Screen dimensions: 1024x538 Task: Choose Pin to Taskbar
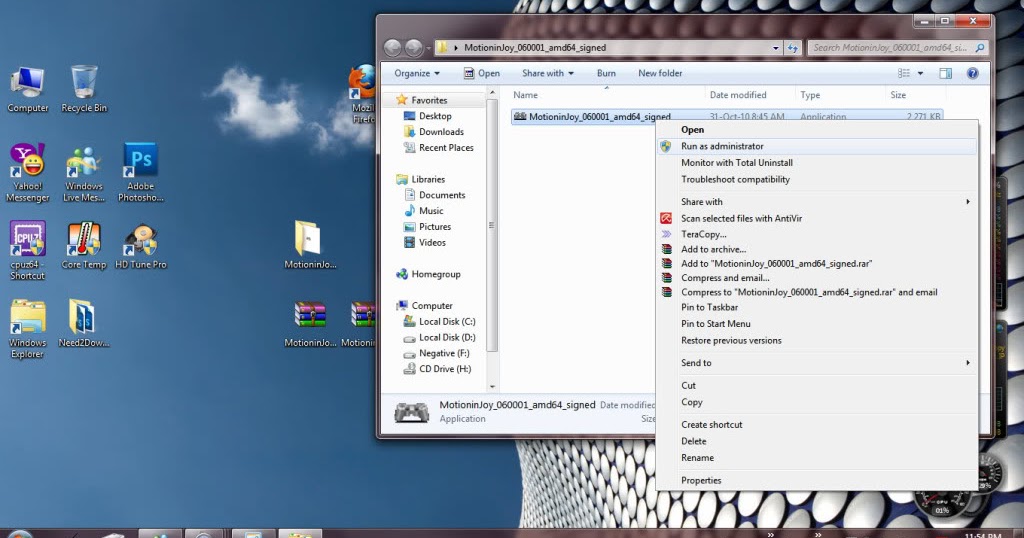tap(818, 307)
